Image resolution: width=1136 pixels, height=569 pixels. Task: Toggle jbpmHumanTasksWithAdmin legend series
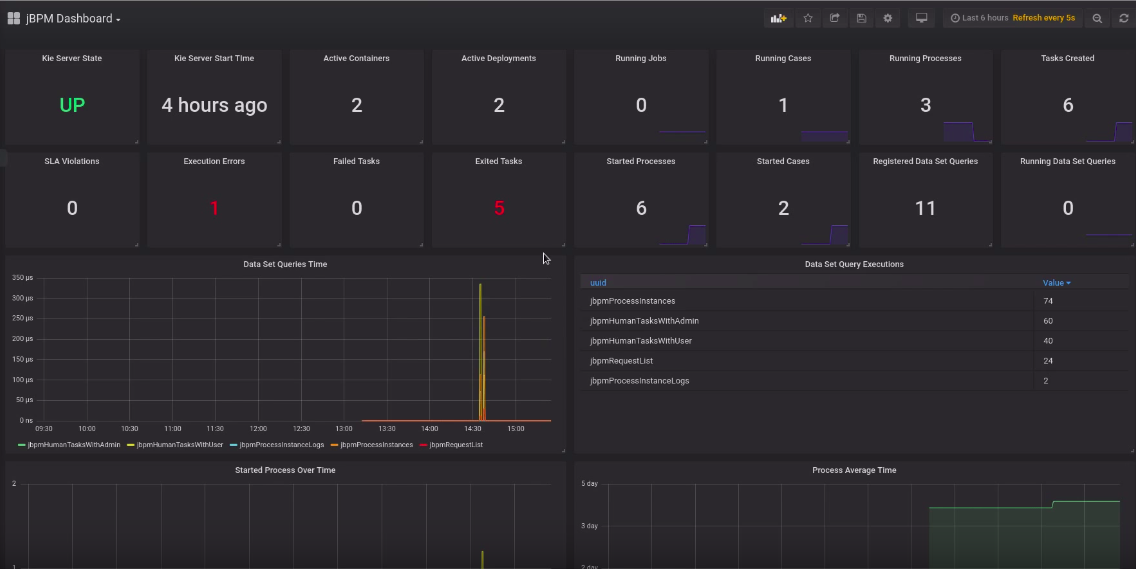coord(73,445)
